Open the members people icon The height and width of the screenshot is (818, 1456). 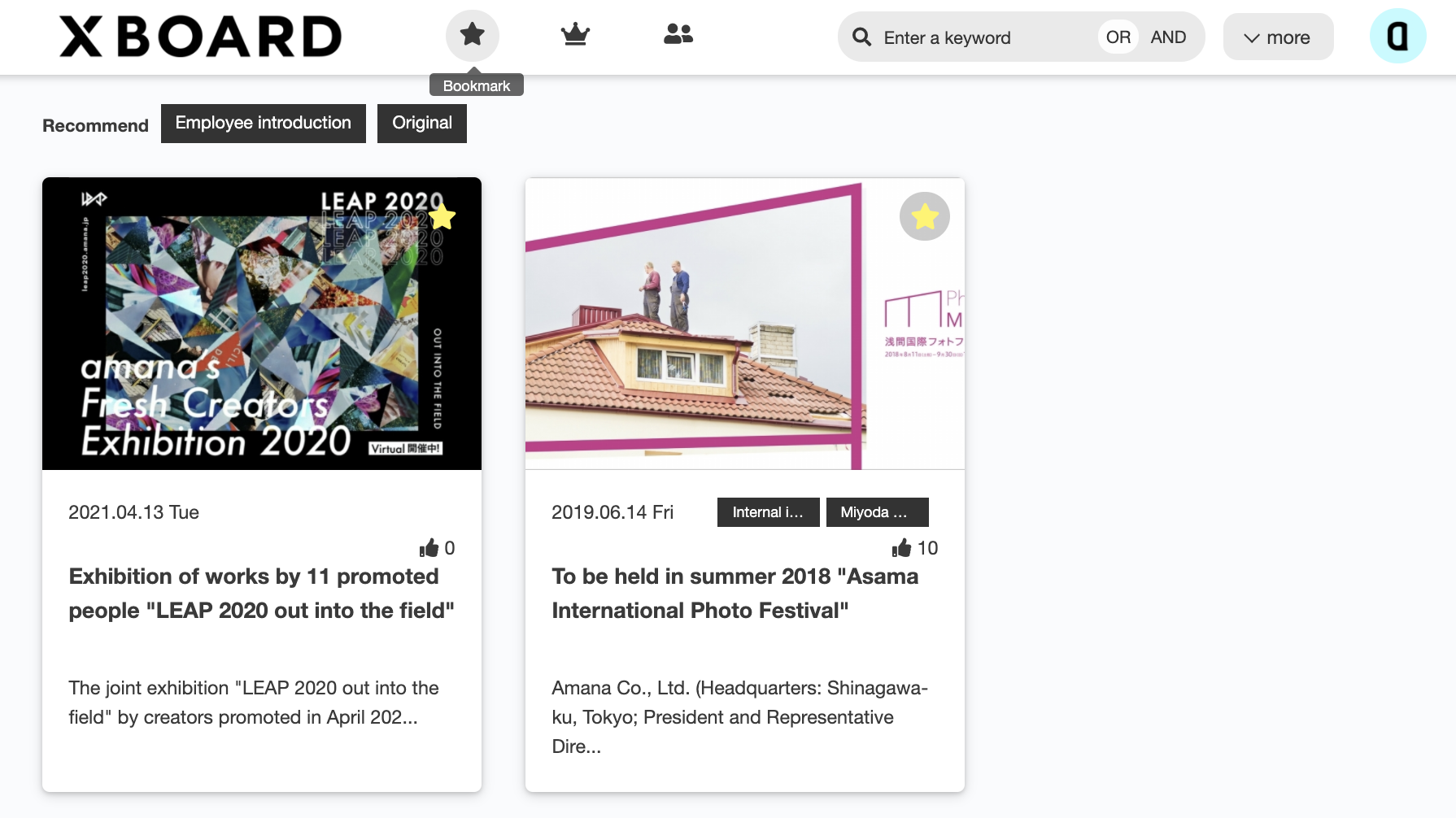(678, 34)
